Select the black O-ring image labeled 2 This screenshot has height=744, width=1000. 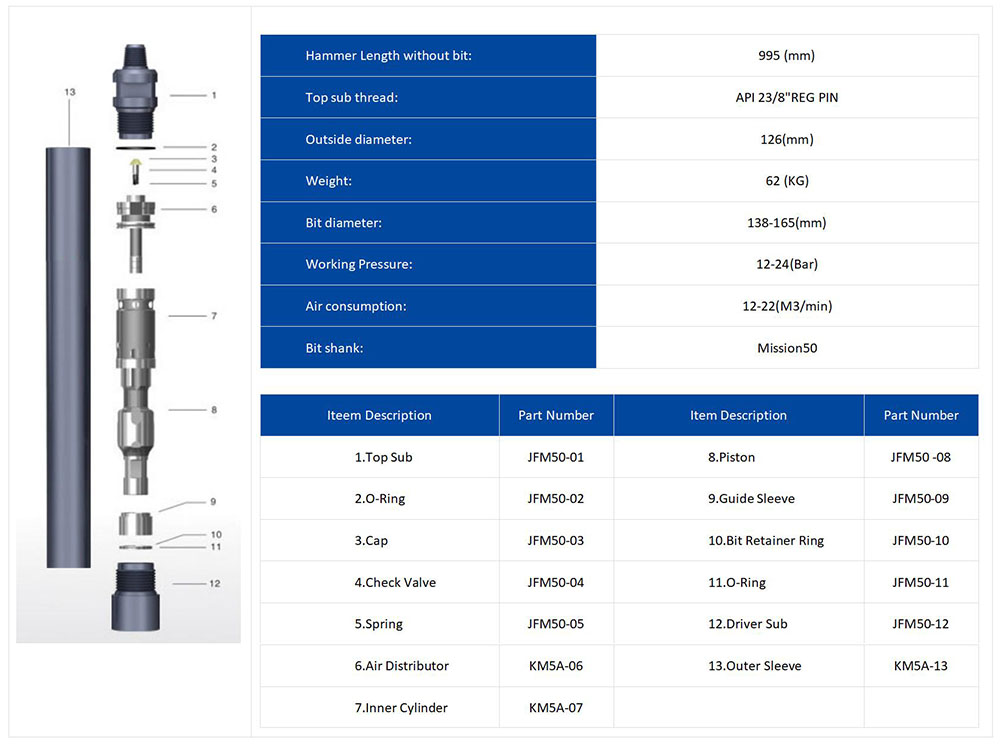(x=137, y=148)
